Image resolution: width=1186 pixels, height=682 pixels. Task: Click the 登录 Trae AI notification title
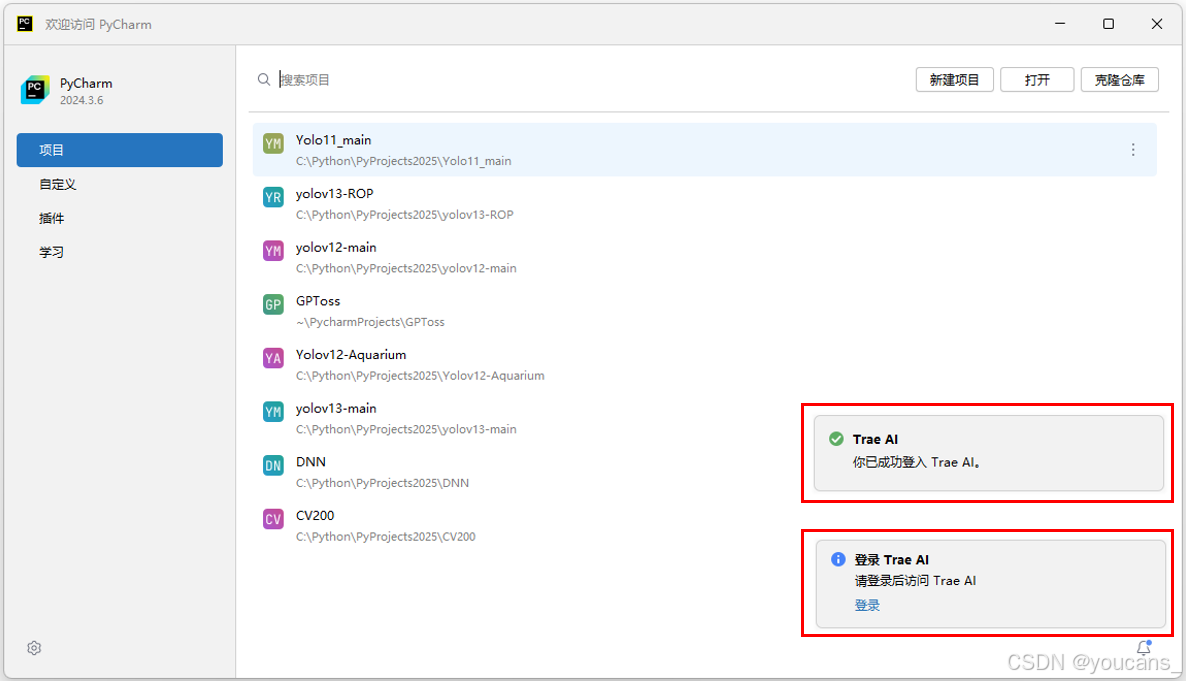click(891, 560)
